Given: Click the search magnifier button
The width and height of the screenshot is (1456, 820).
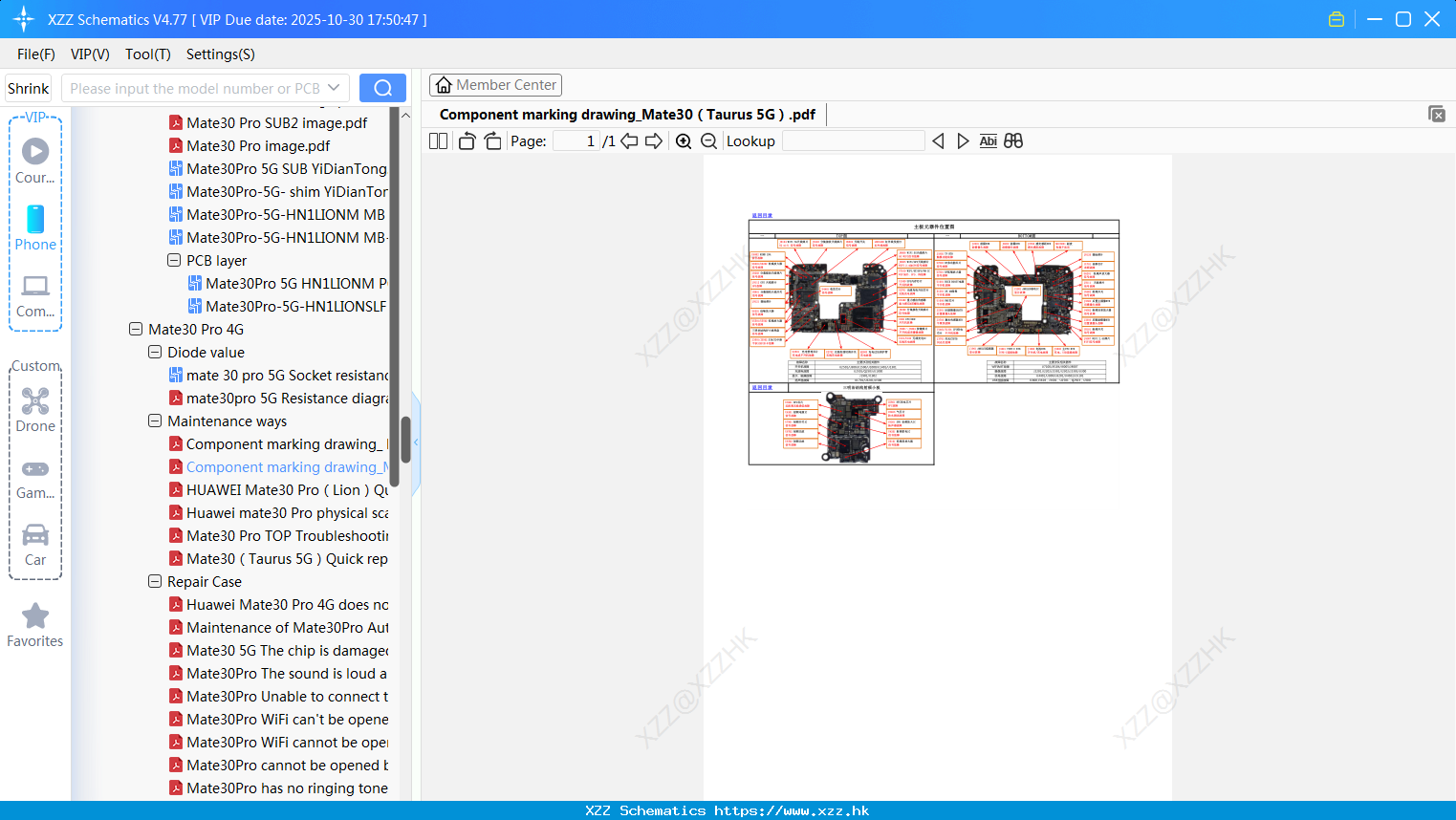Looking at the screenshot, I should click(x=382, y=88).
